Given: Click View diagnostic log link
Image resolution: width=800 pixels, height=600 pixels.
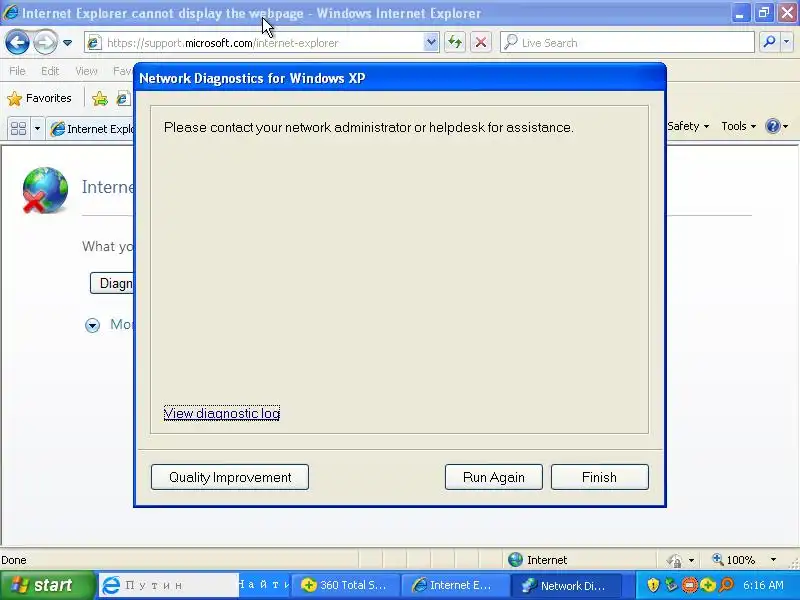Looking at the screenshot, I should coord(221,413).
